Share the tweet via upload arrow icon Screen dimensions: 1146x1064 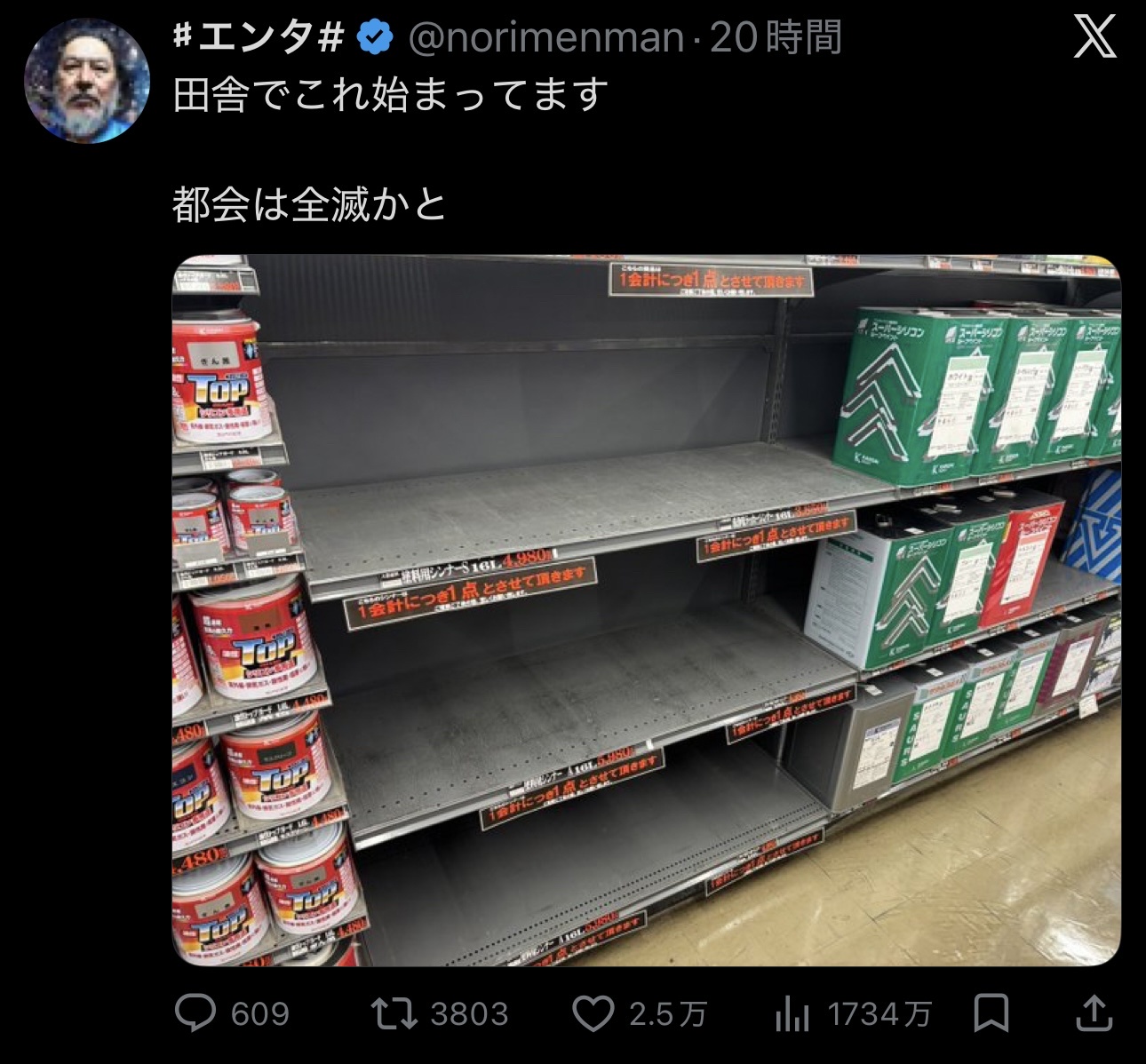[1094, 1013]
